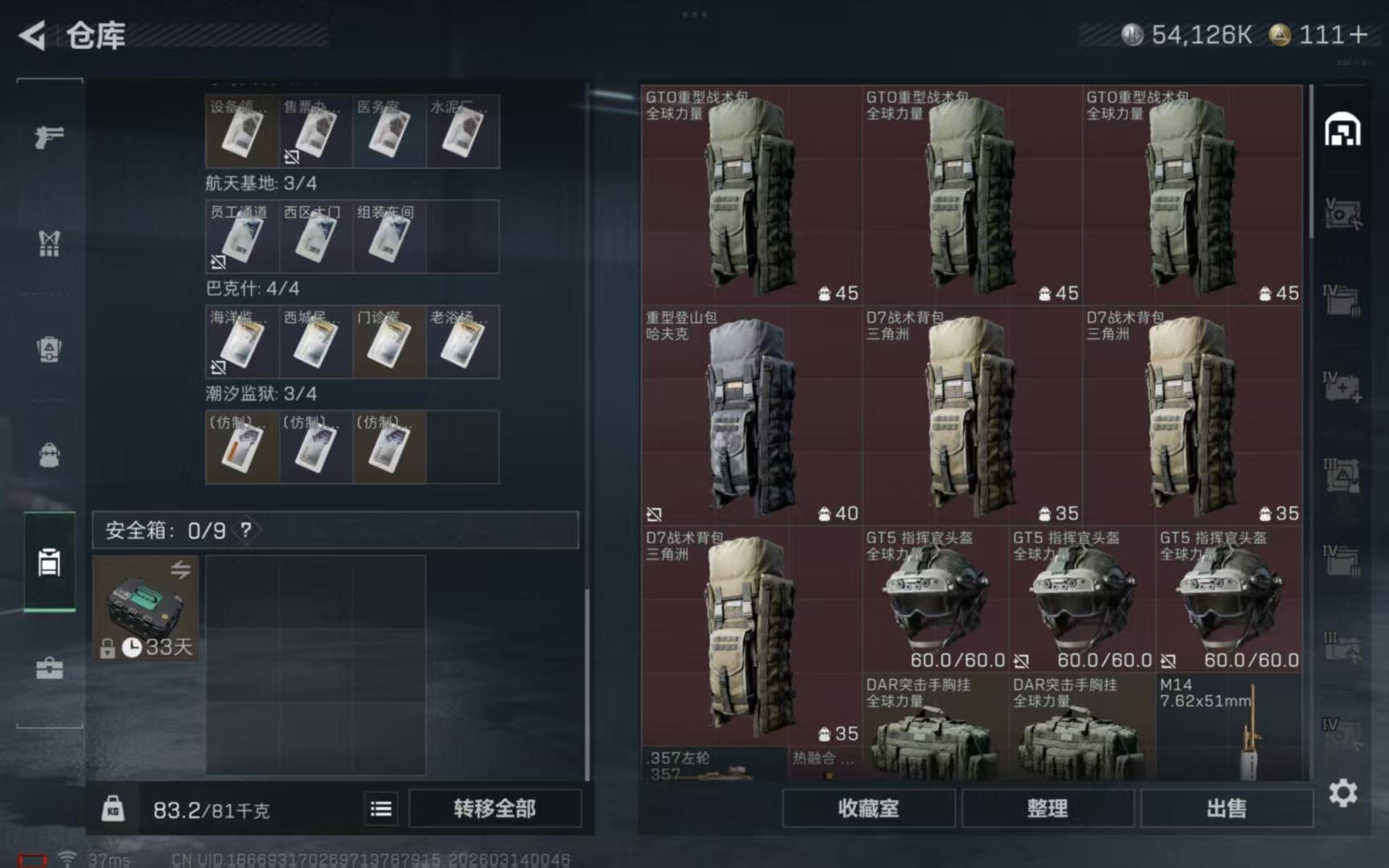Click the 出售 sell button
Image resolution: width=1389 pixels, height=868 pixels.
click(1227, 809)
